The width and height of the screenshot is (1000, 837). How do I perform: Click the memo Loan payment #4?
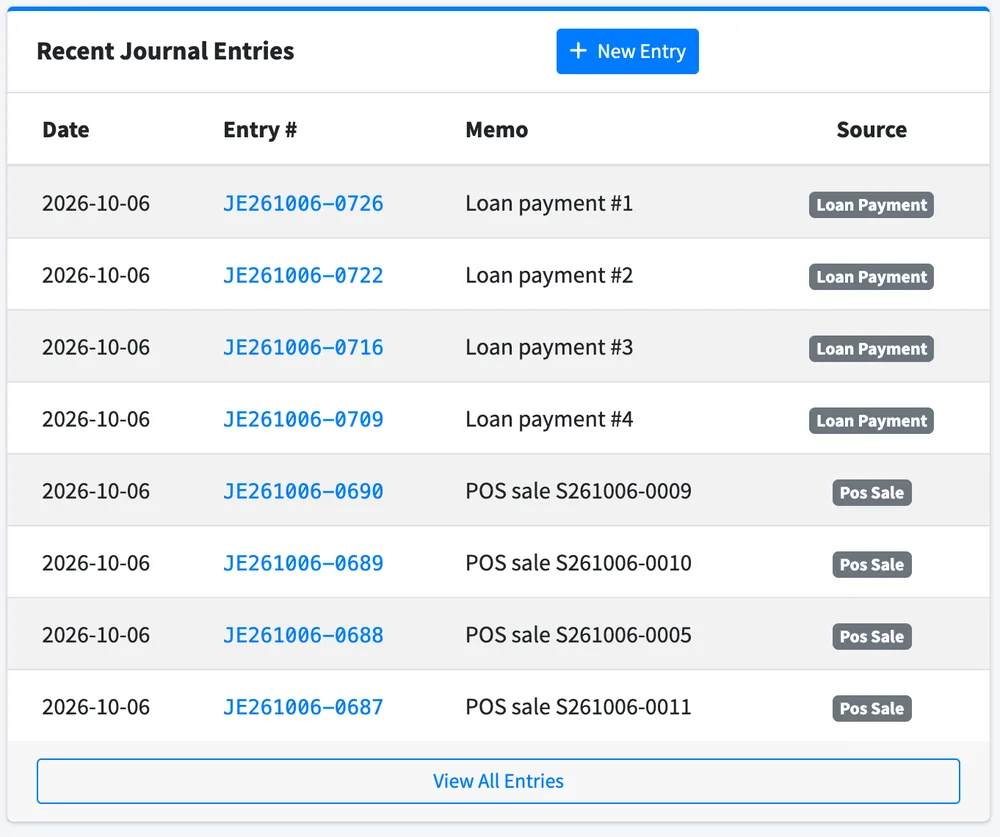(549, 420)
